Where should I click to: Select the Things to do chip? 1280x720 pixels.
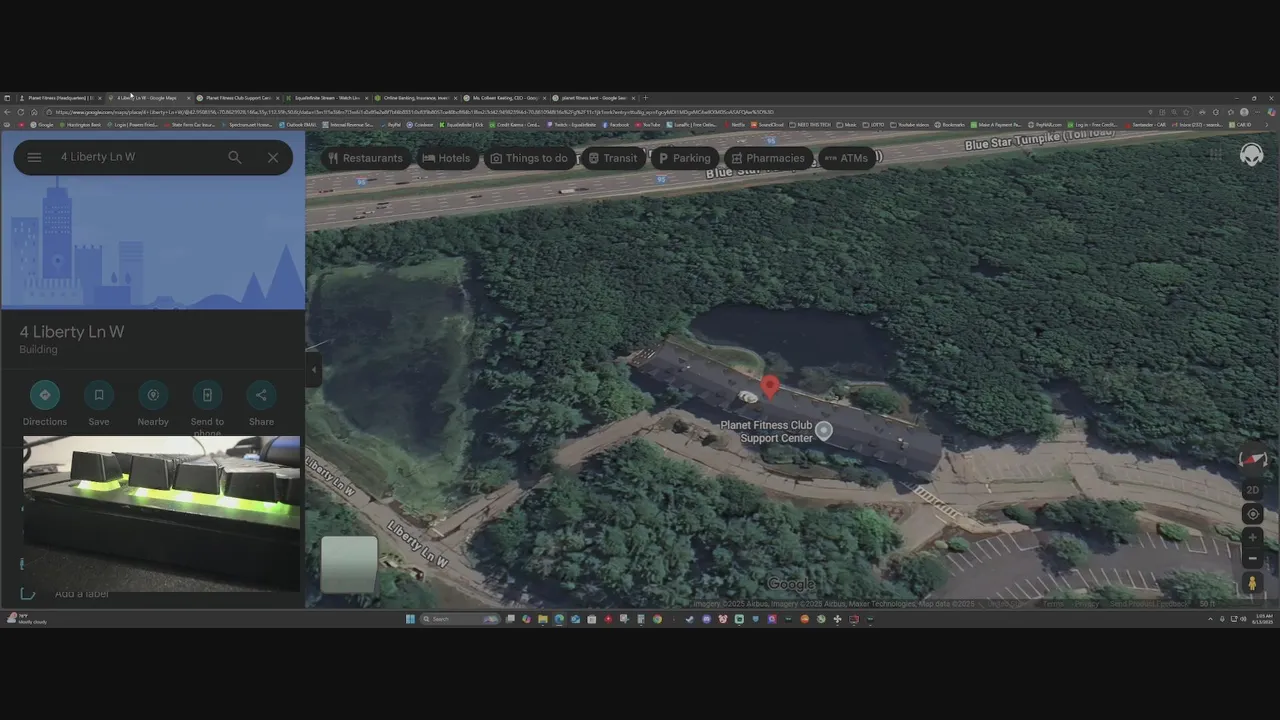point(528,158)
